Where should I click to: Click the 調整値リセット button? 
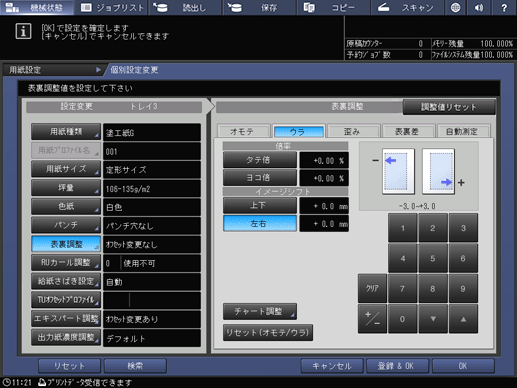click(449, 107)
